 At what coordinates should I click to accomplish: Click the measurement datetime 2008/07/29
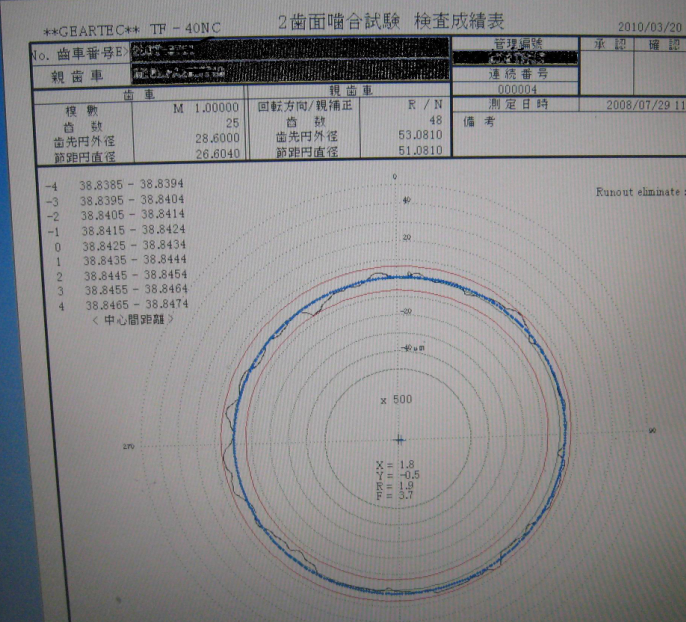pos(637,105)
